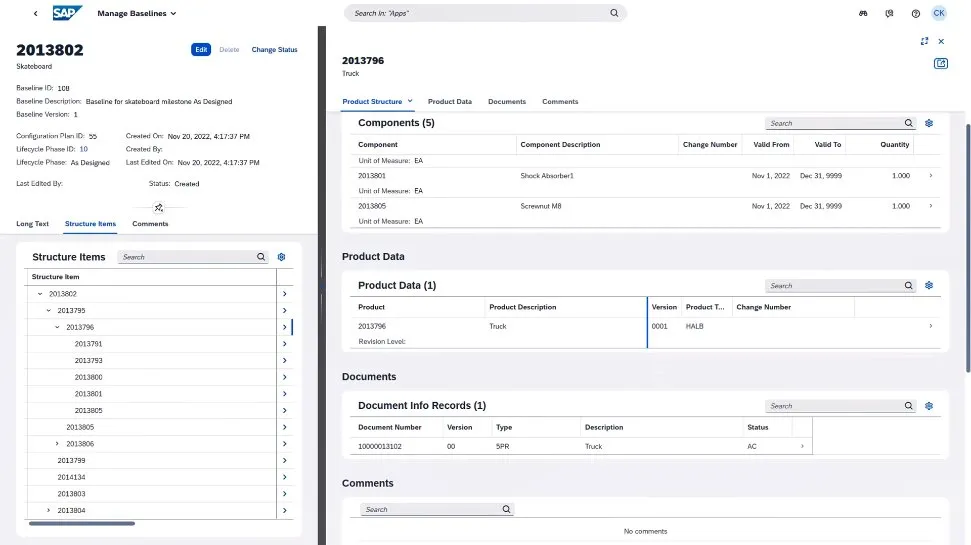Viewport: 971px width, 545px height.
Task: Open Screwnut M8 component row arrow
Action: tap(931, 206)
